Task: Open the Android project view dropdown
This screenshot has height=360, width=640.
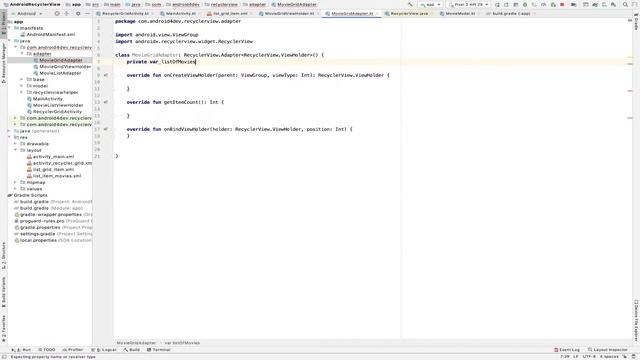Action: [x=27, y=13]
